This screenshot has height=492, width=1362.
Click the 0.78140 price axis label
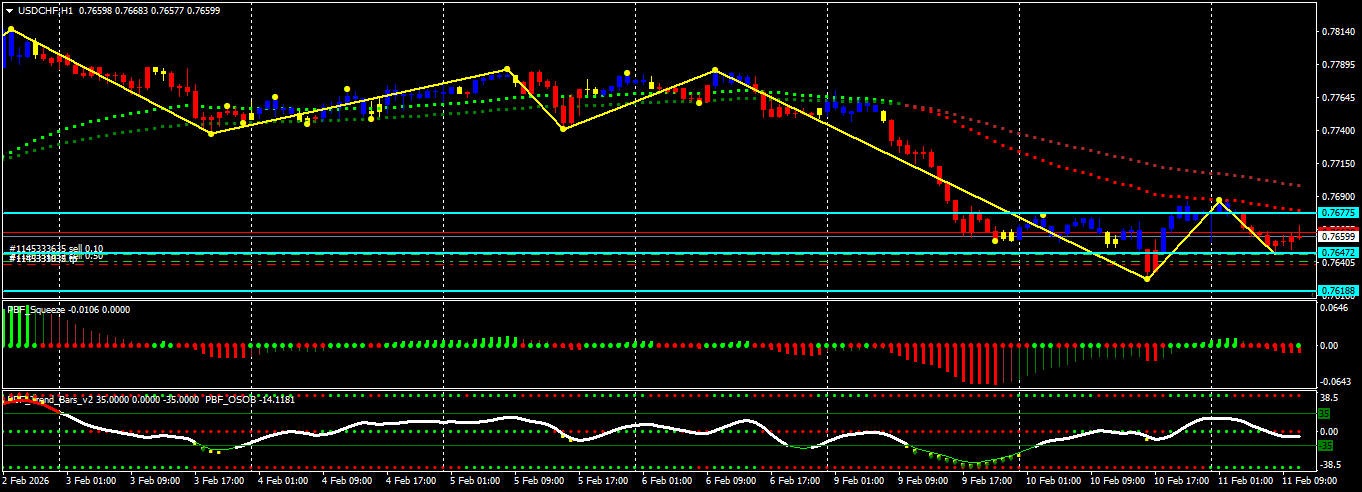pyautogui.click(x=1338, y=32)
